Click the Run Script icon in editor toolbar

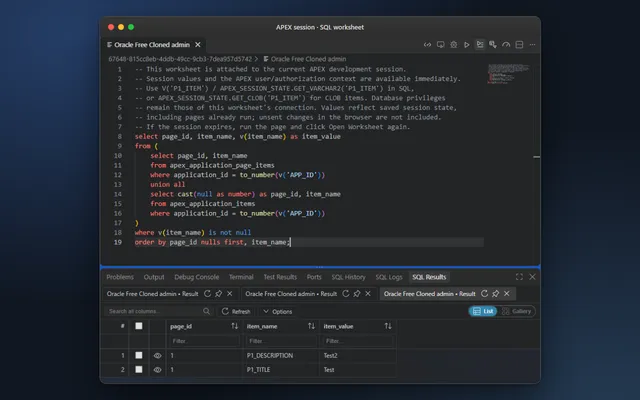(480, 44)
